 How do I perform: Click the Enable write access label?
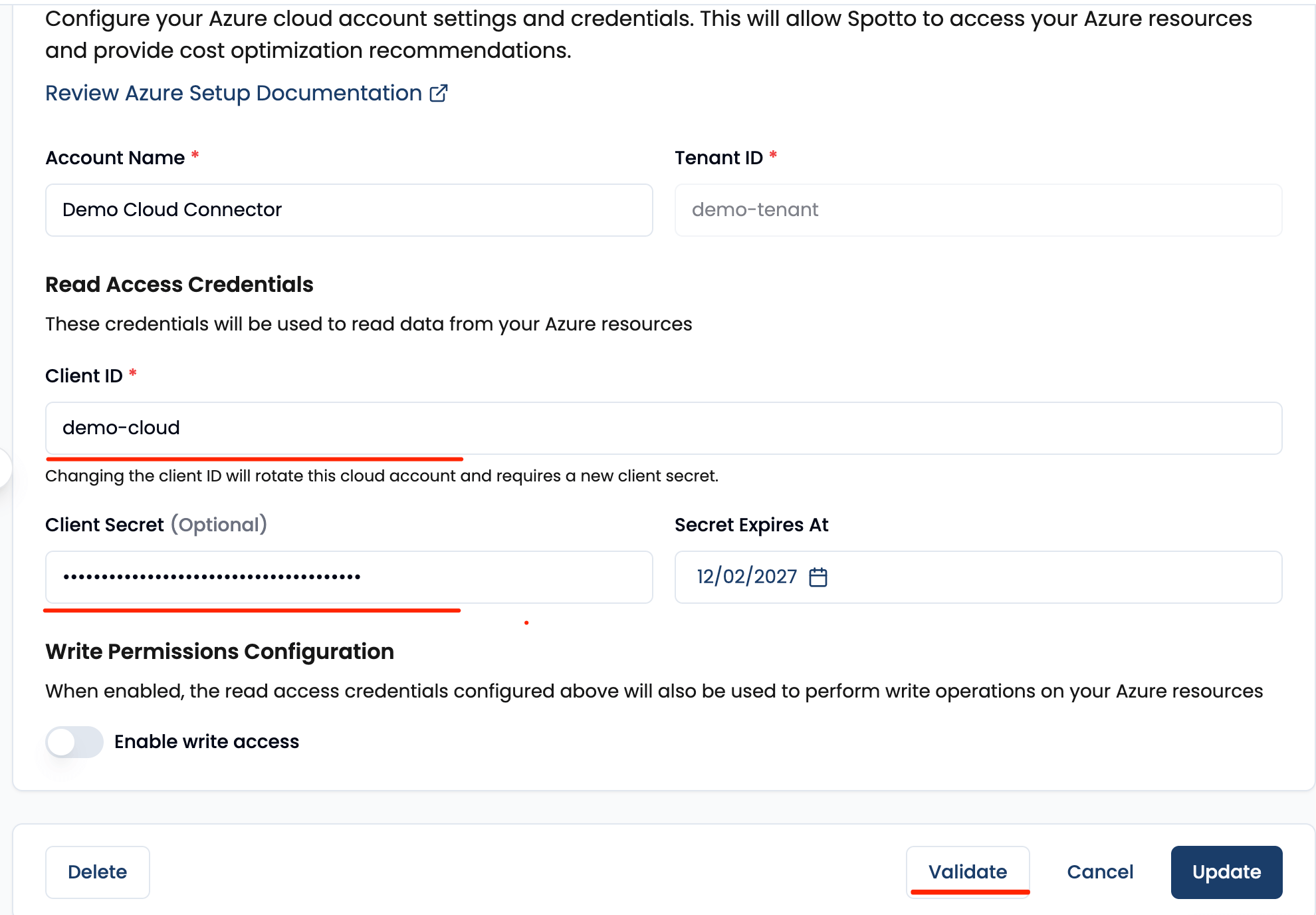(207, 742)
